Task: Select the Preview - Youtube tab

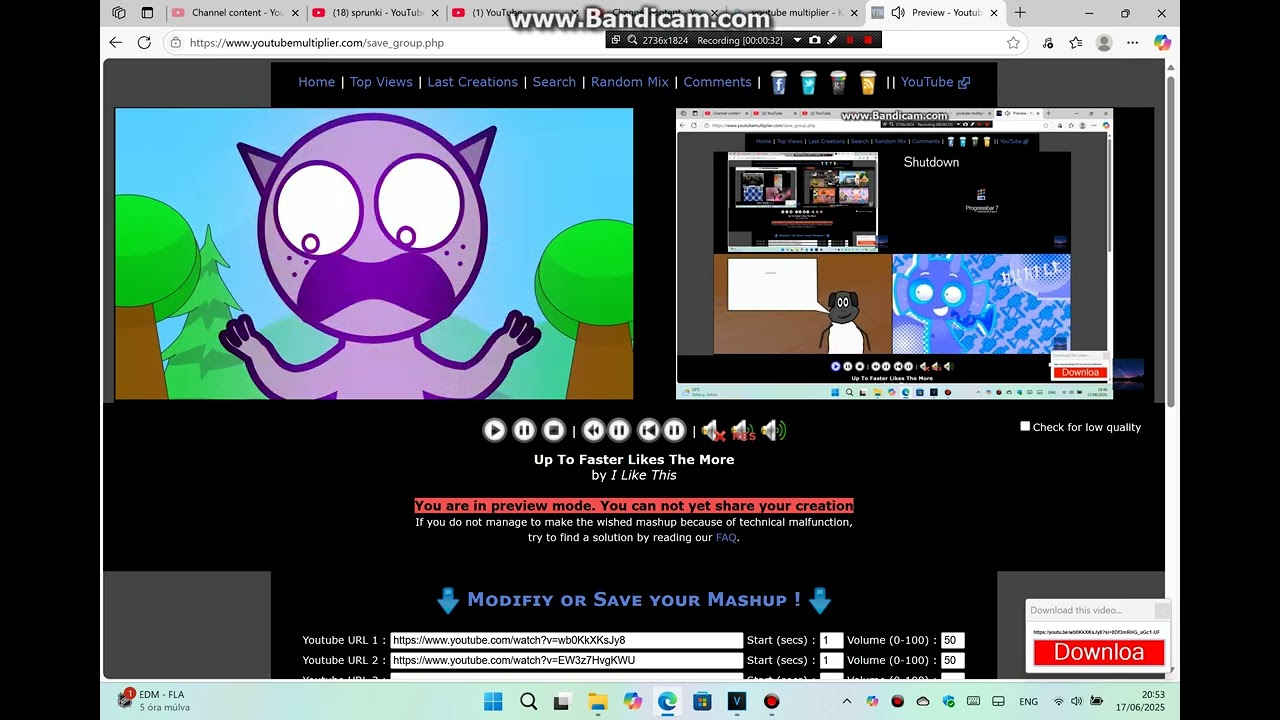Action: point(935,13)
